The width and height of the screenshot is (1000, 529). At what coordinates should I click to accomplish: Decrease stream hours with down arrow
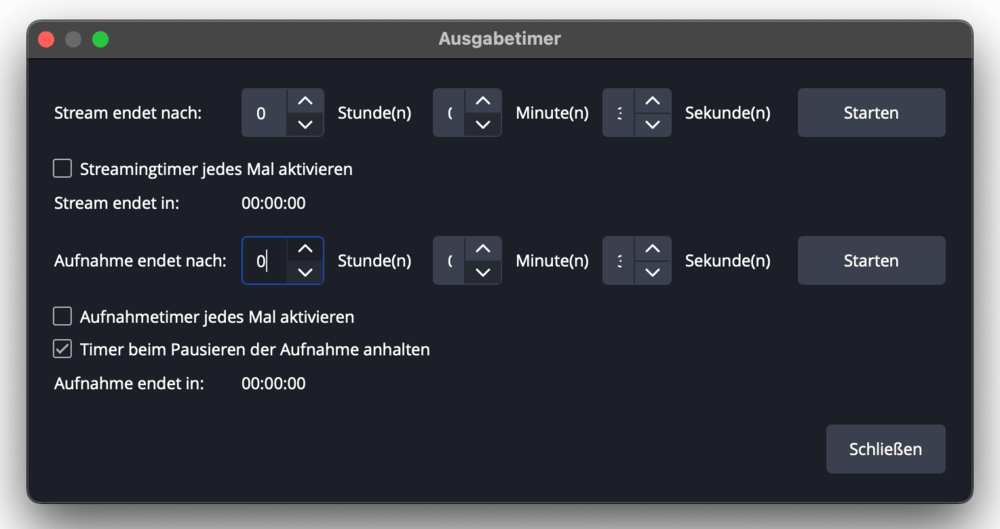305,125
